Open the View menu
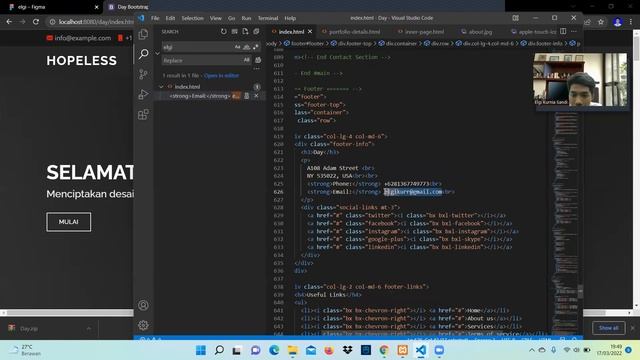 coord(216,18)
